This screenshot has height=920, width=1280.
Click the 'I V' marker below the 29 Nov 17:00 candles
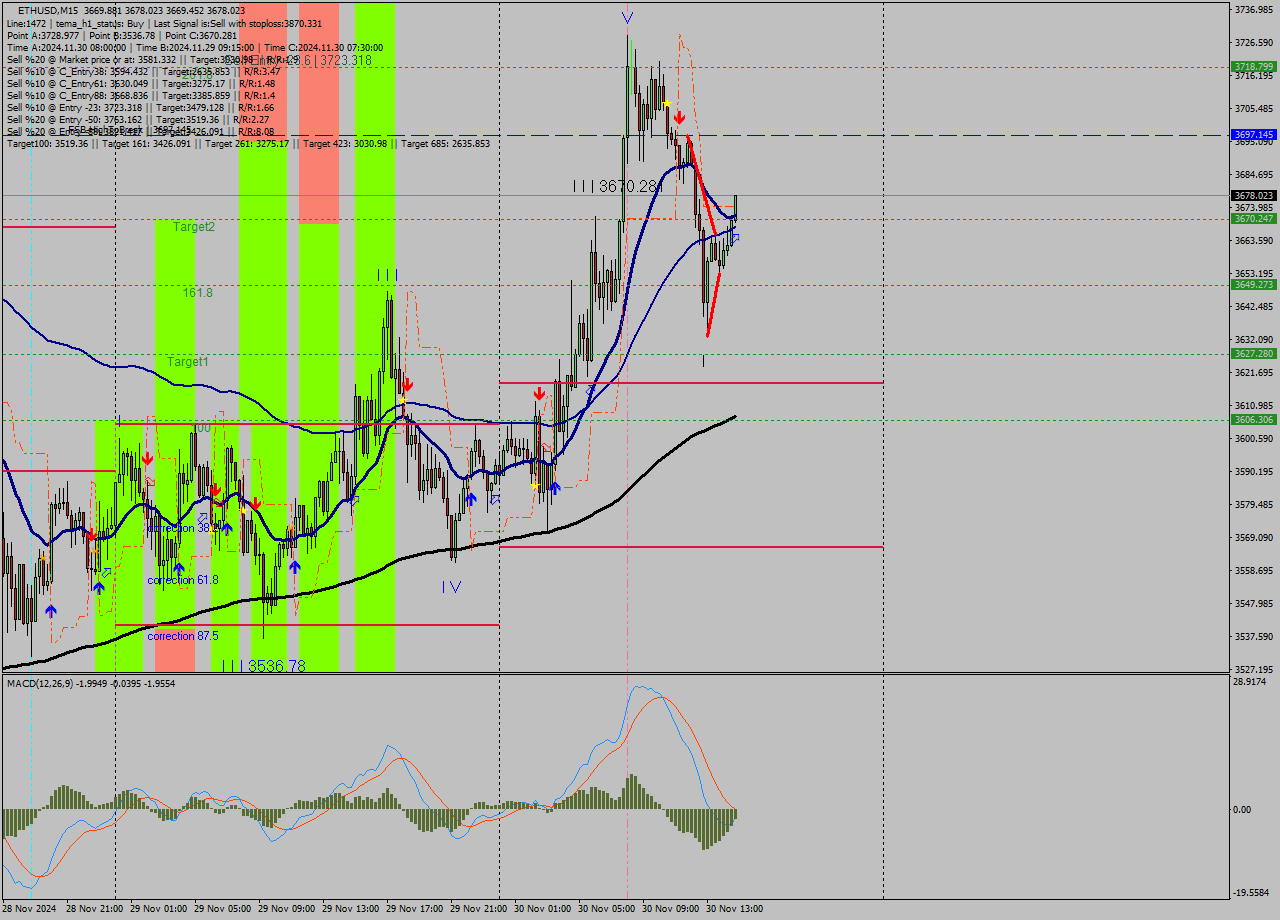(x=451, y=586)
